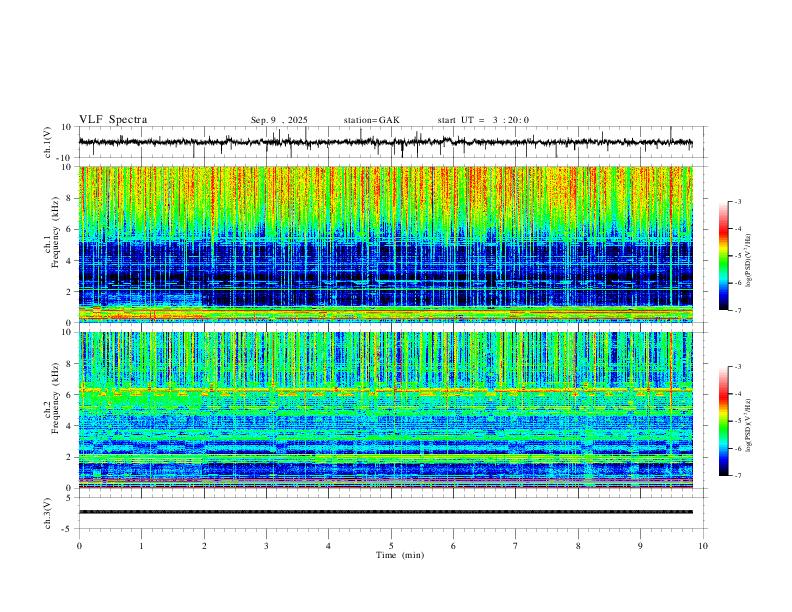The image size is (792, 612).
Task: Click time axis tick label "6"
Action: [453, 546]
